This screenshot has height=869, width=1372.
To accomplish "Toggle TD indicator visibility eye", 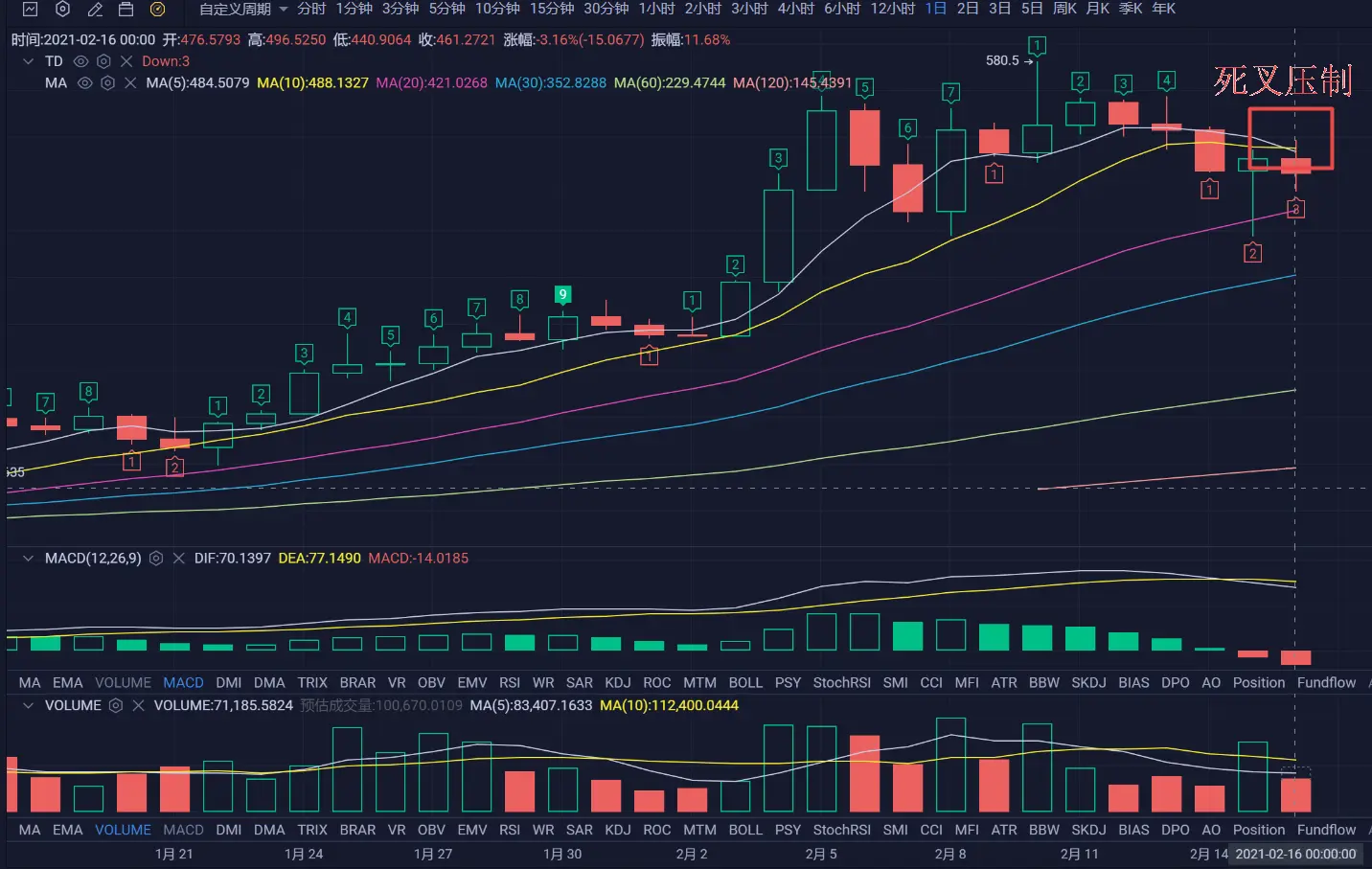I will (x=80, y=61).
